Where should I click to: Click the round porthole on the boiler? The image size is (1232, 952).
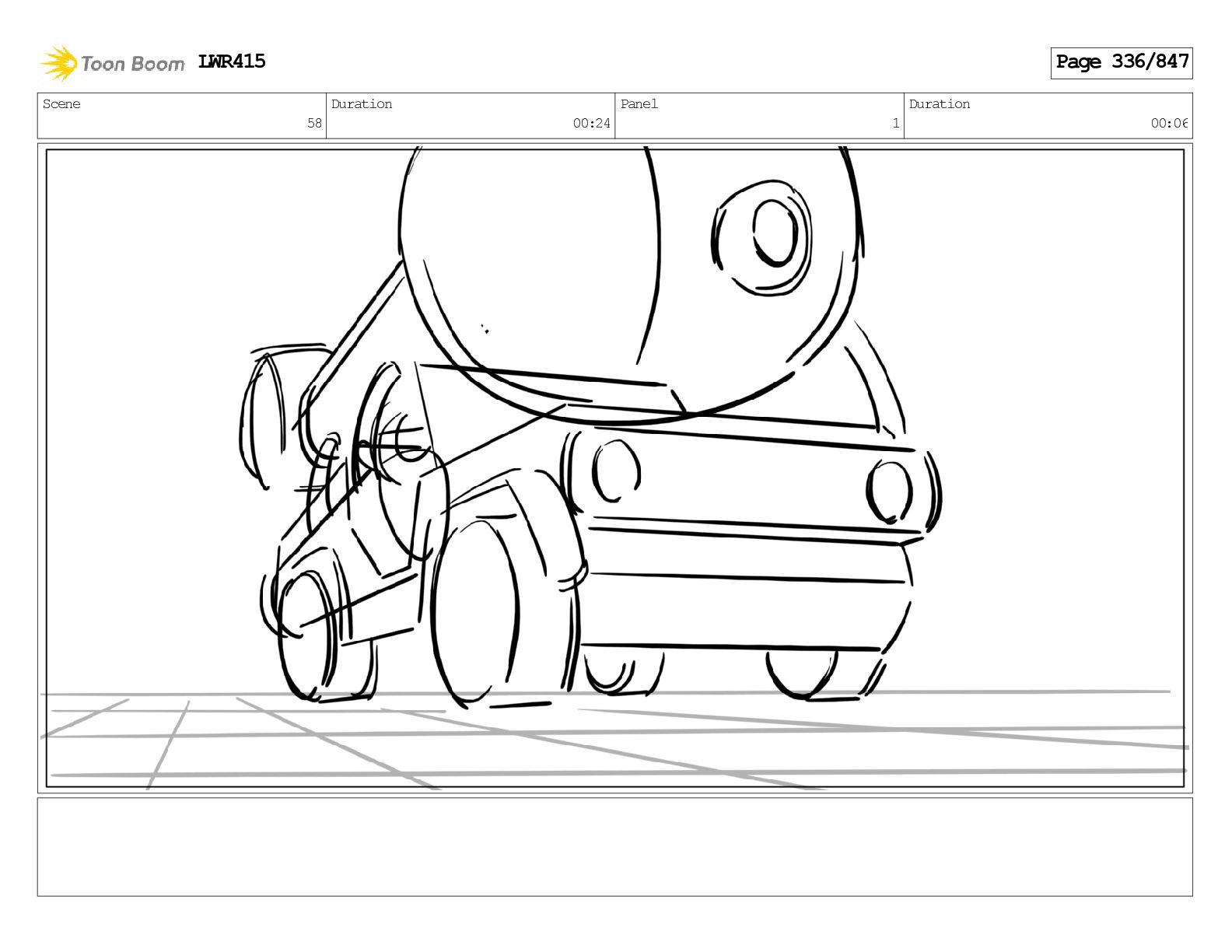coord(762,237)
